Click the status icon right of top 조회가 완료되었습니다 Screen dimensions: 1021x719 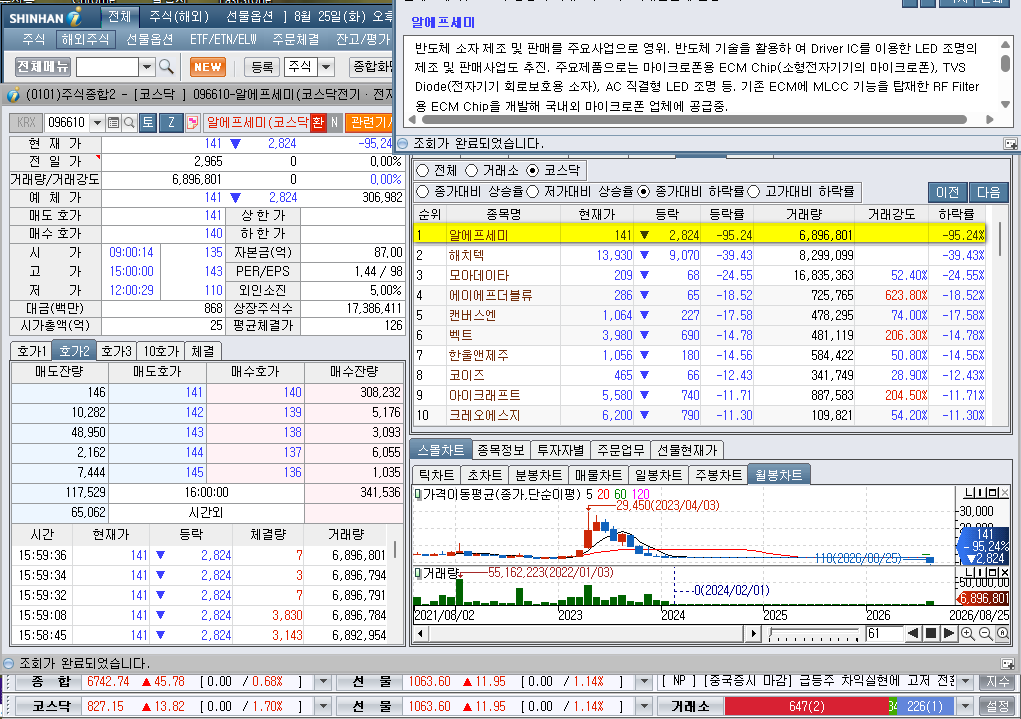point(1010,144)
